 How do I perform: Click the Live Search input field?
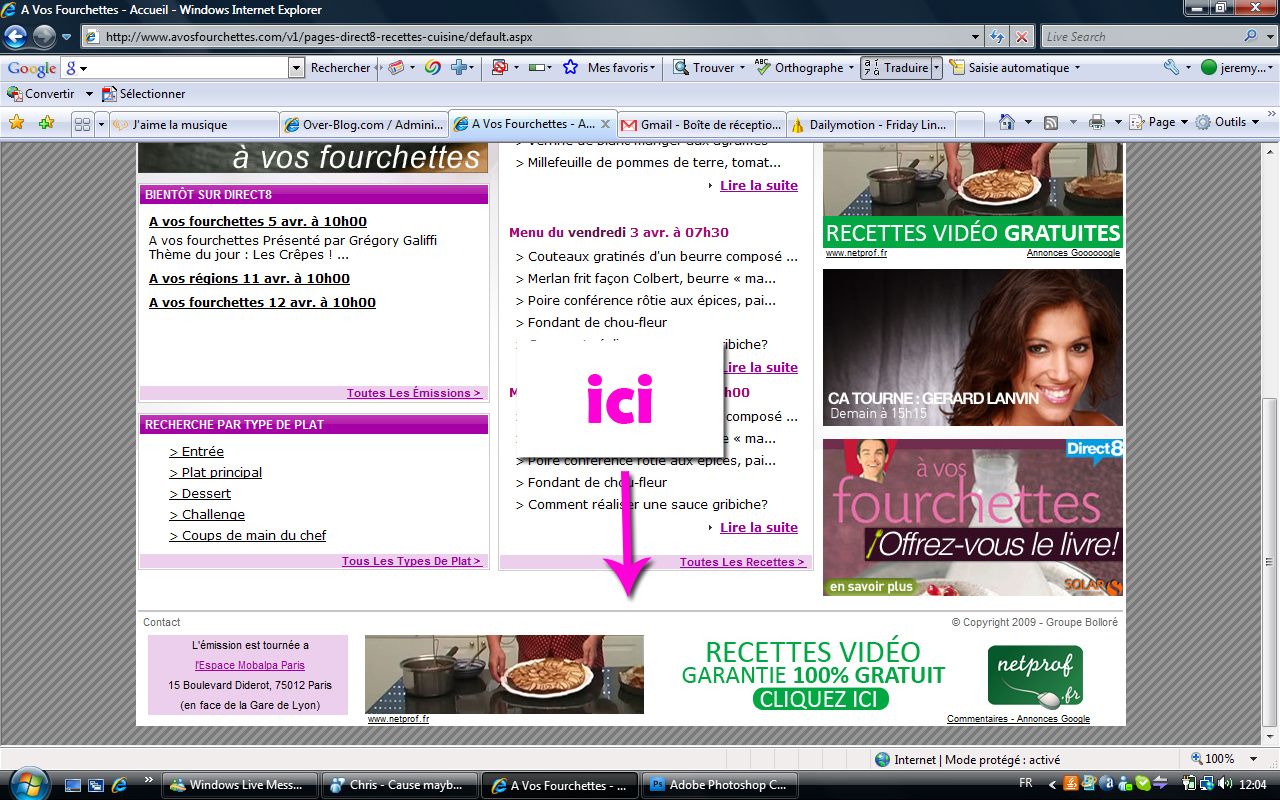1141,37
